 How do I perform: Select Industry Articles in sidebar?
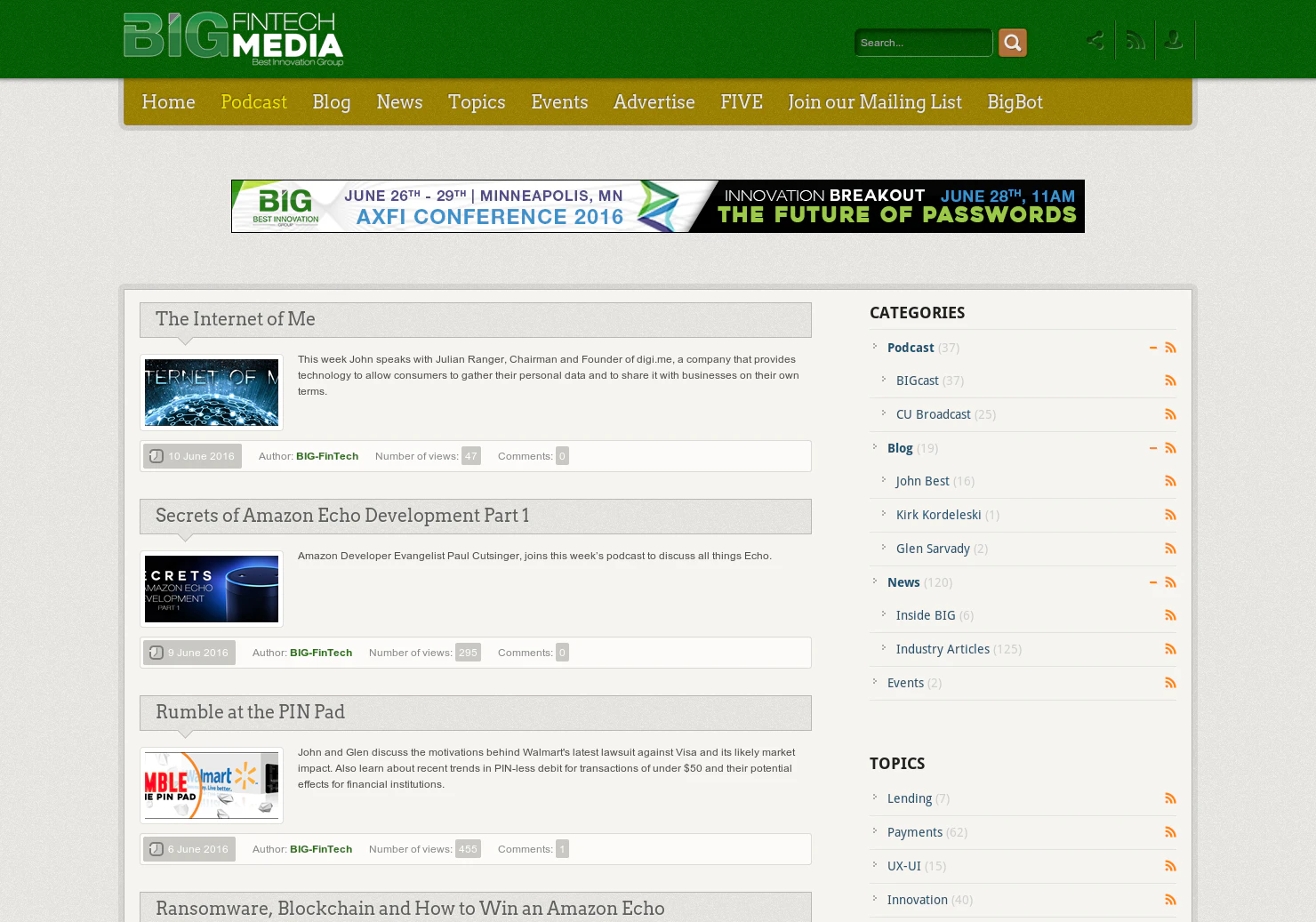pos(943,649)
